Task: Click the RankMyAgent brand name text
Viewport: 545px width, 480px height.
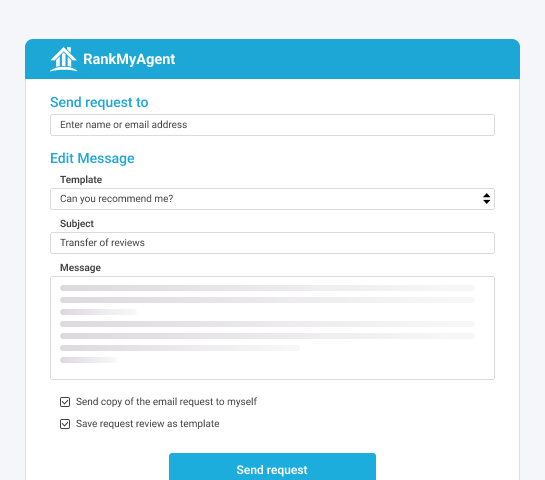Action: (x=129, y=59)
